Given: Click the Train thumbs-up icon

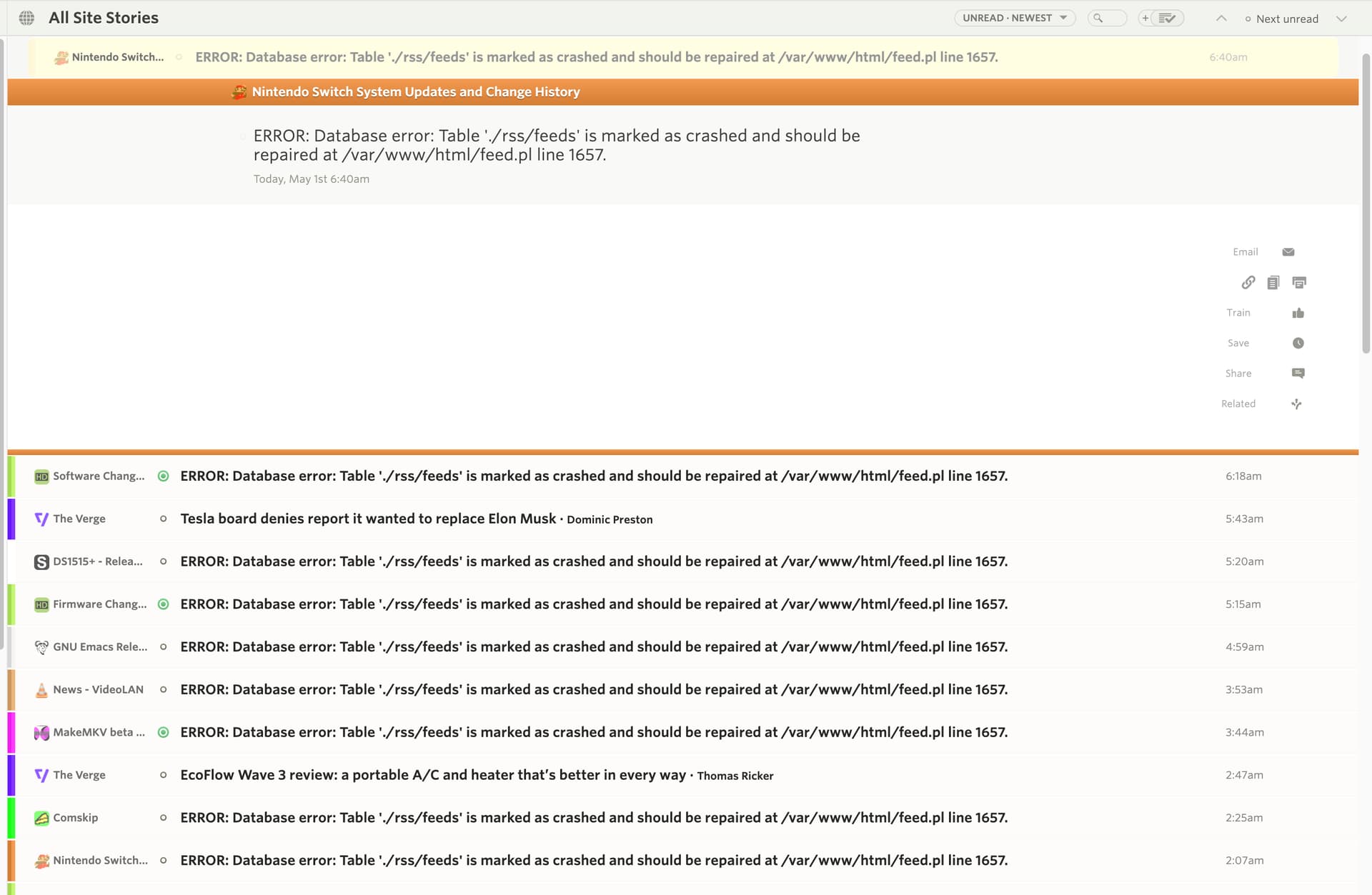Looking at the screenshot, I should [x=1298, y=313].
